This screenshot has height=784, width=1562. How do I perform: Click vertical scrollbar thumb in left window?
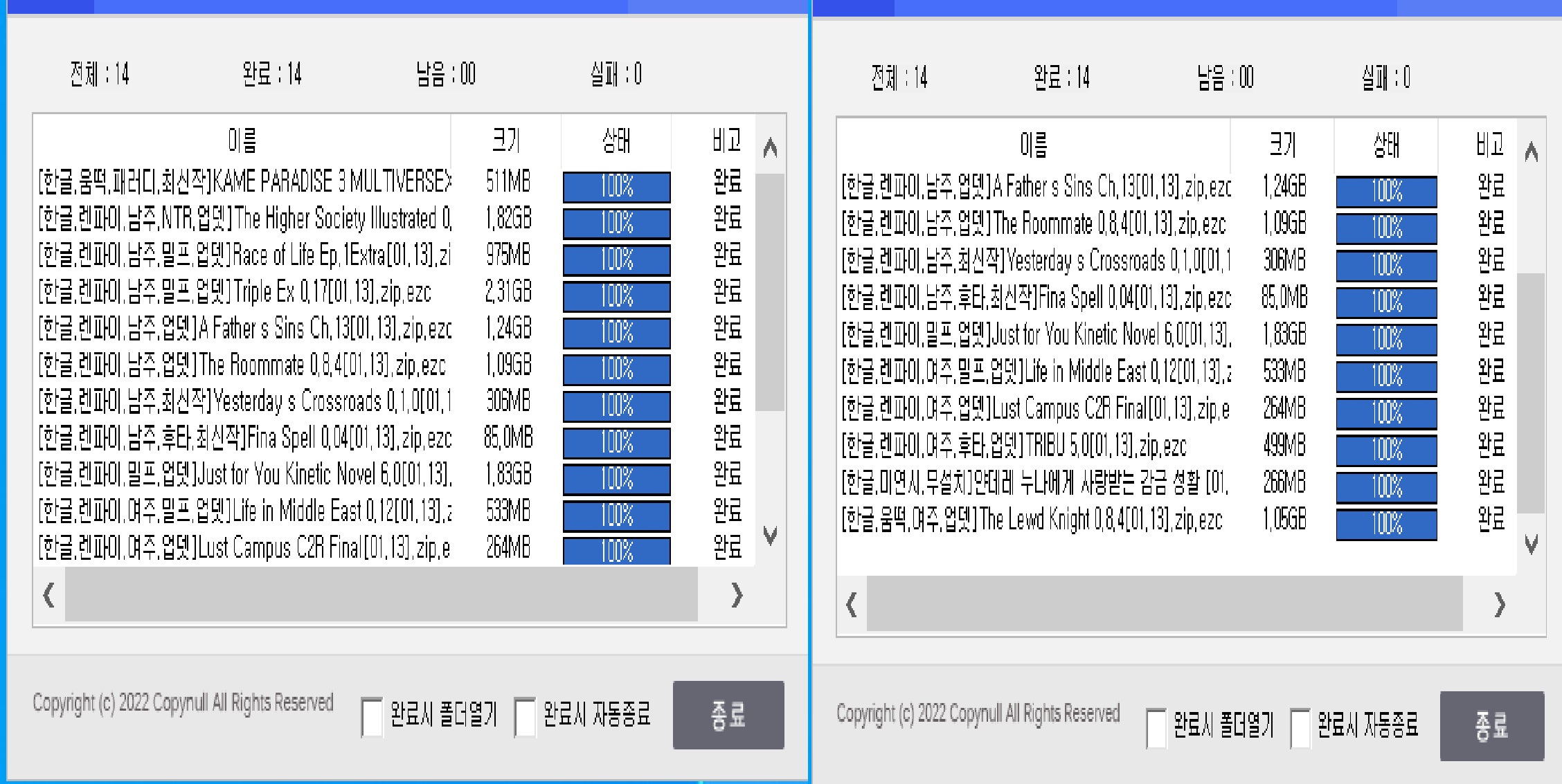click(x=769, y=291)
